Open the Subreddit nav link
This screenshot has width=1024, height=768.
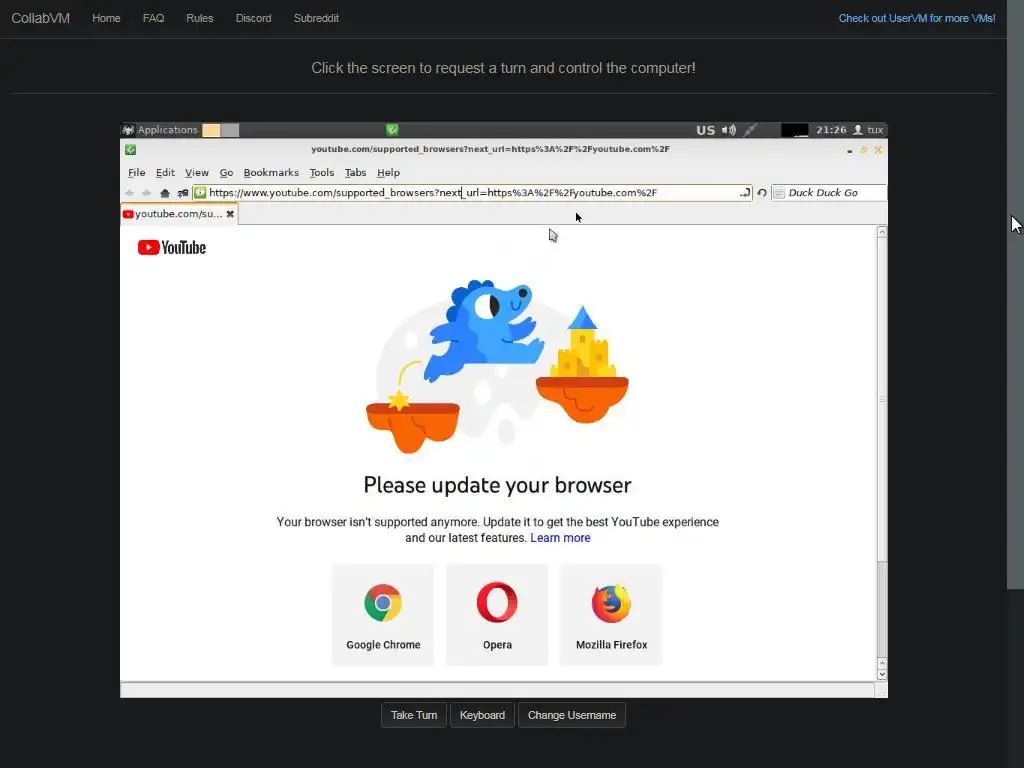coord(316,18)
